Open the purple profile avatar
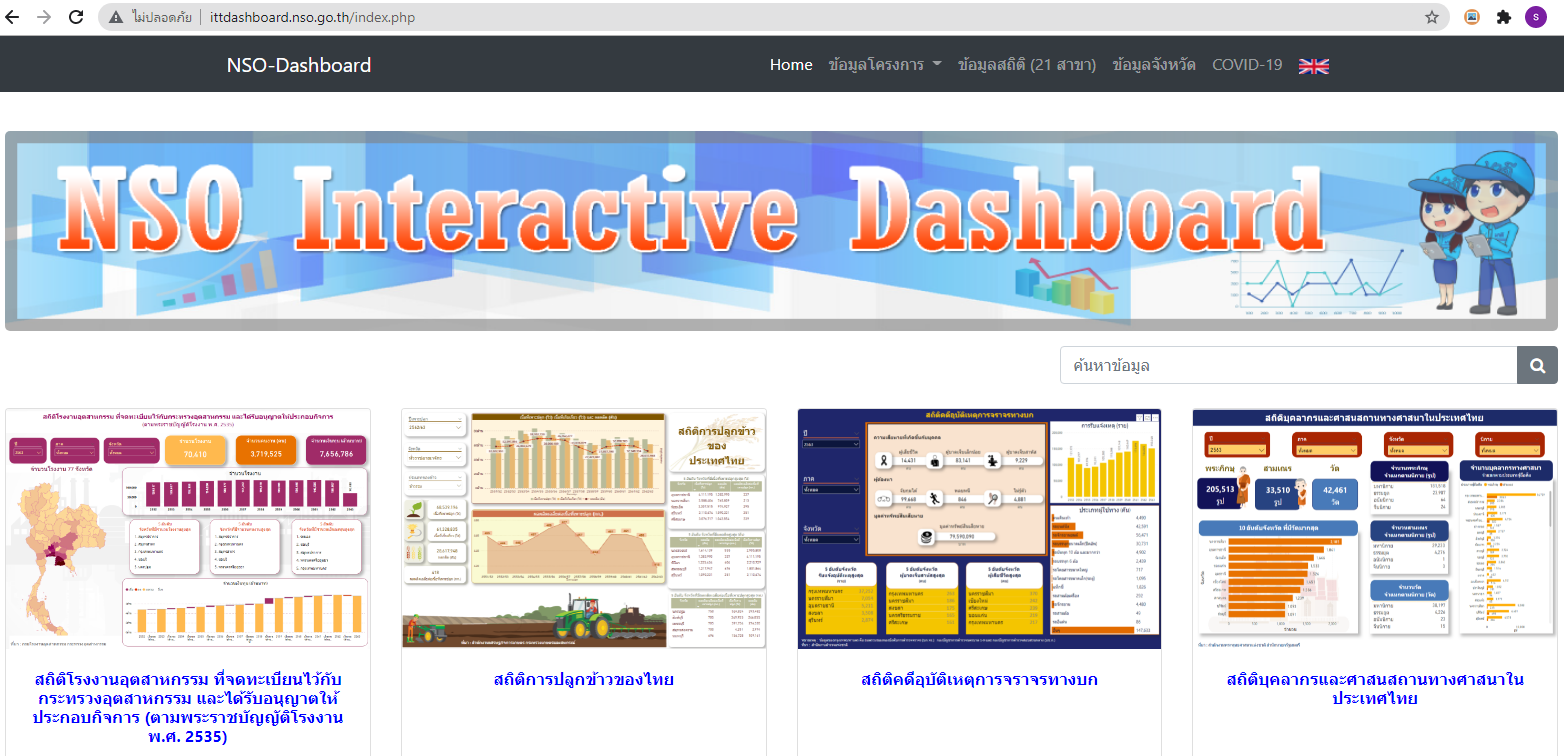The height and width of the screenshot is (756, 1564). click(x=1535, y=17)
